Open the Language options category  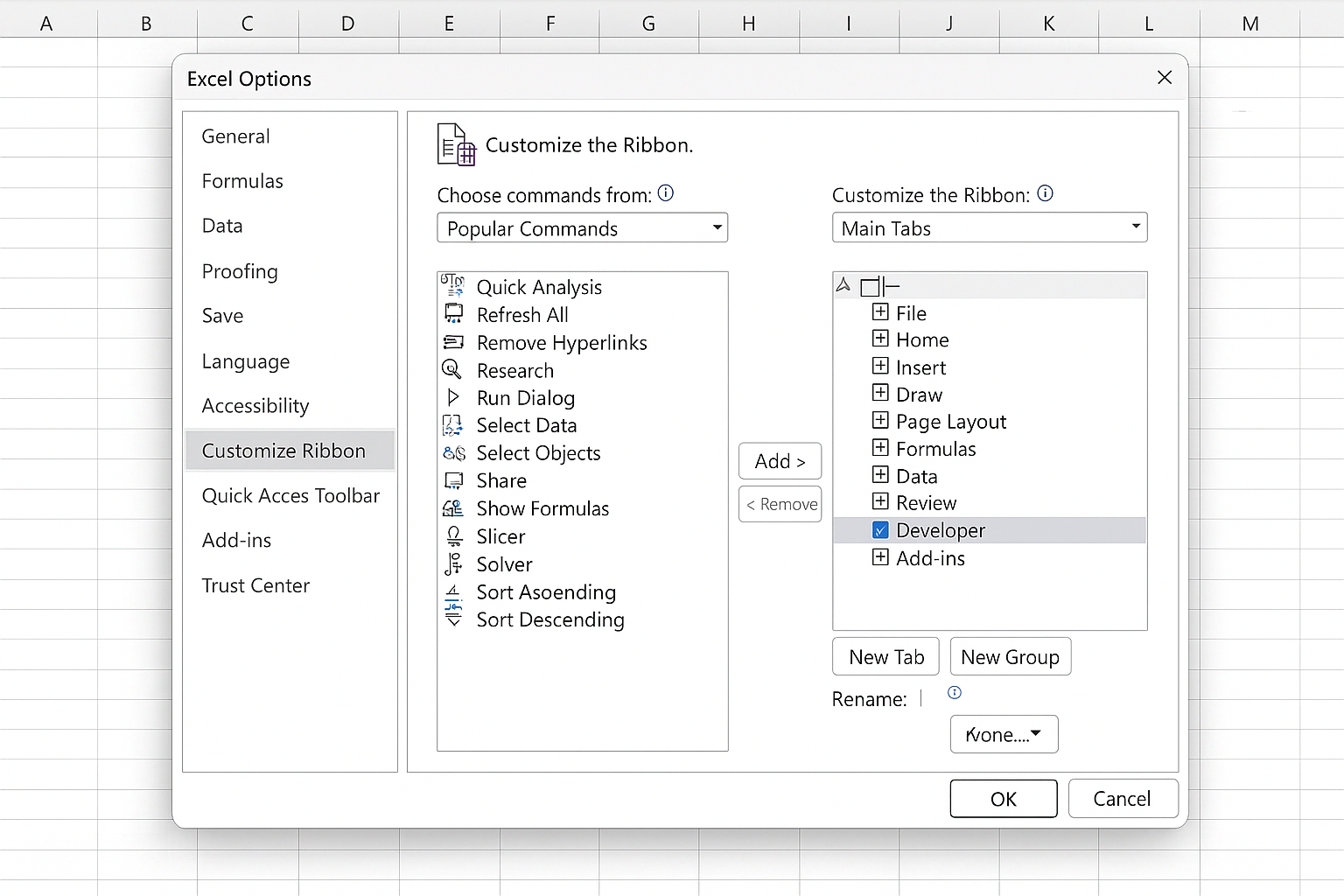point(290,361)
